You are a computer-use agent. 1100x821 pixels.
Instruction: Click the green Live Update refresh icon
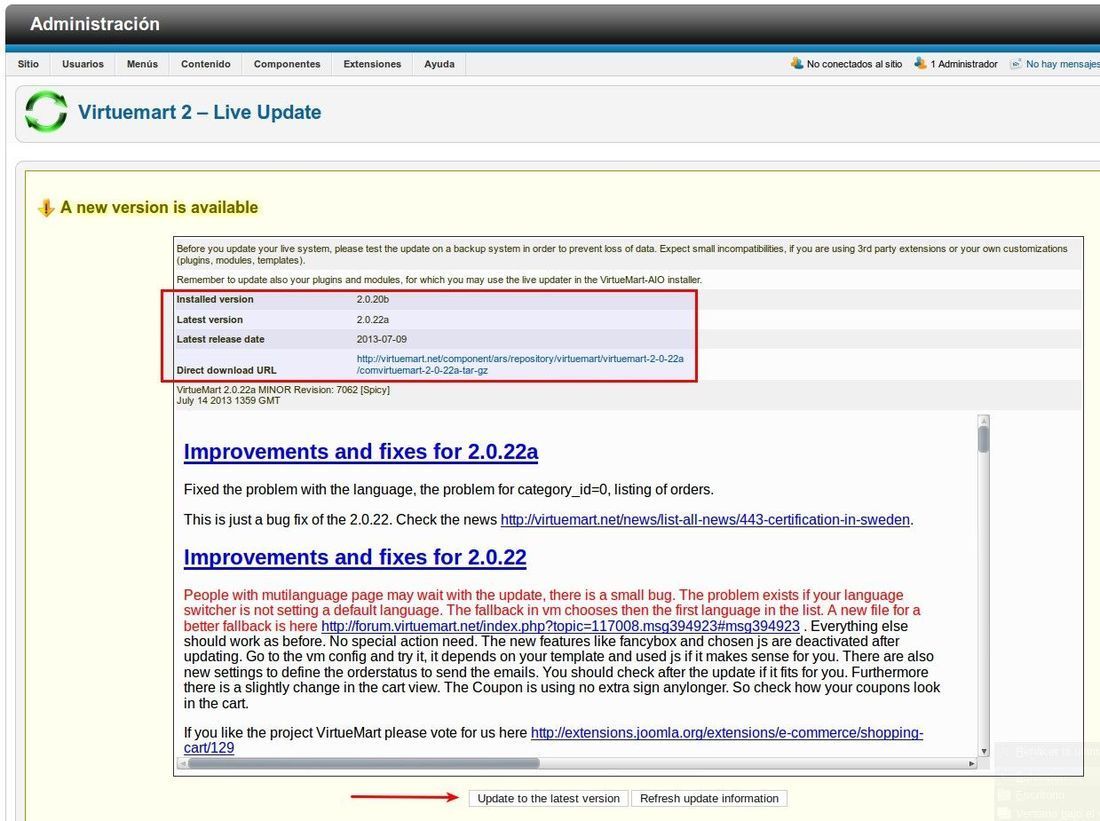(x=46, y=112)
